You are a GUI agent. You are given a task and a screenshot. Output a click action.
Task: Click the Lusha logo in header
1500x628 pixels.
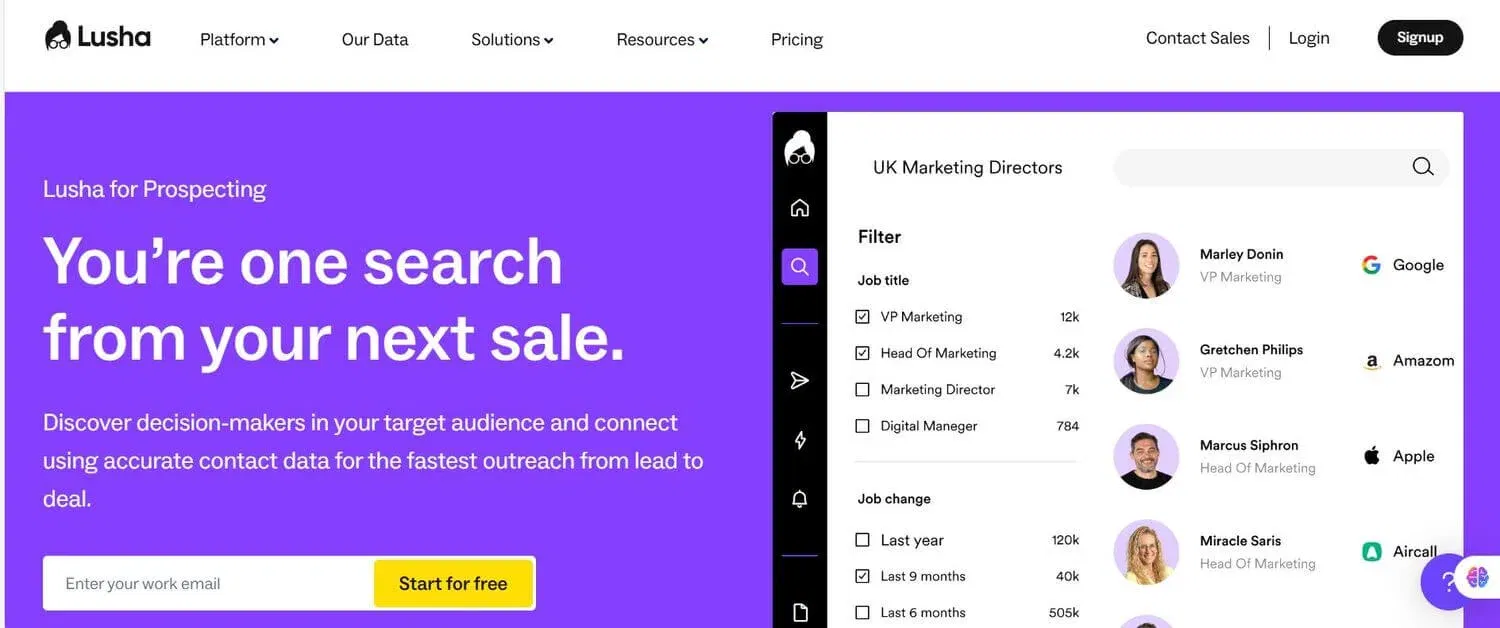pyautogui.click(x=98, y=37)
